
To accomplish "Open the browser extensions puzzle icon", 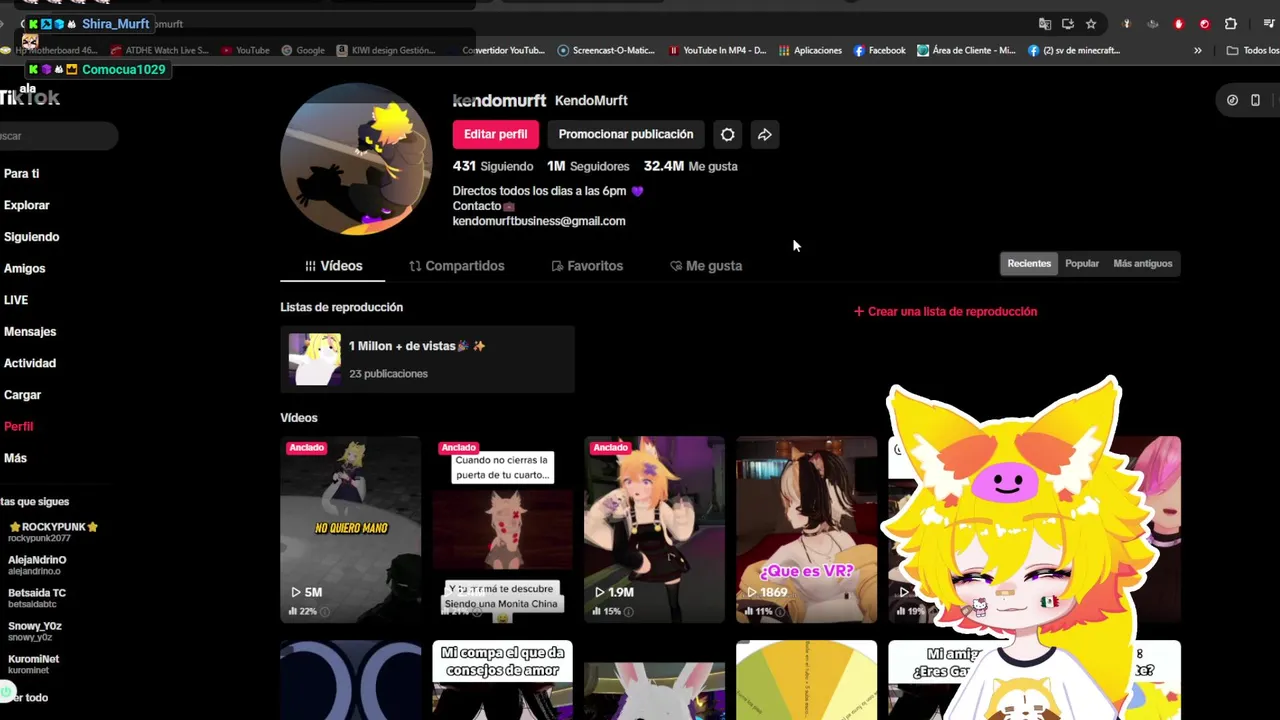I will pyautogui.click(x=1231, y=24).
